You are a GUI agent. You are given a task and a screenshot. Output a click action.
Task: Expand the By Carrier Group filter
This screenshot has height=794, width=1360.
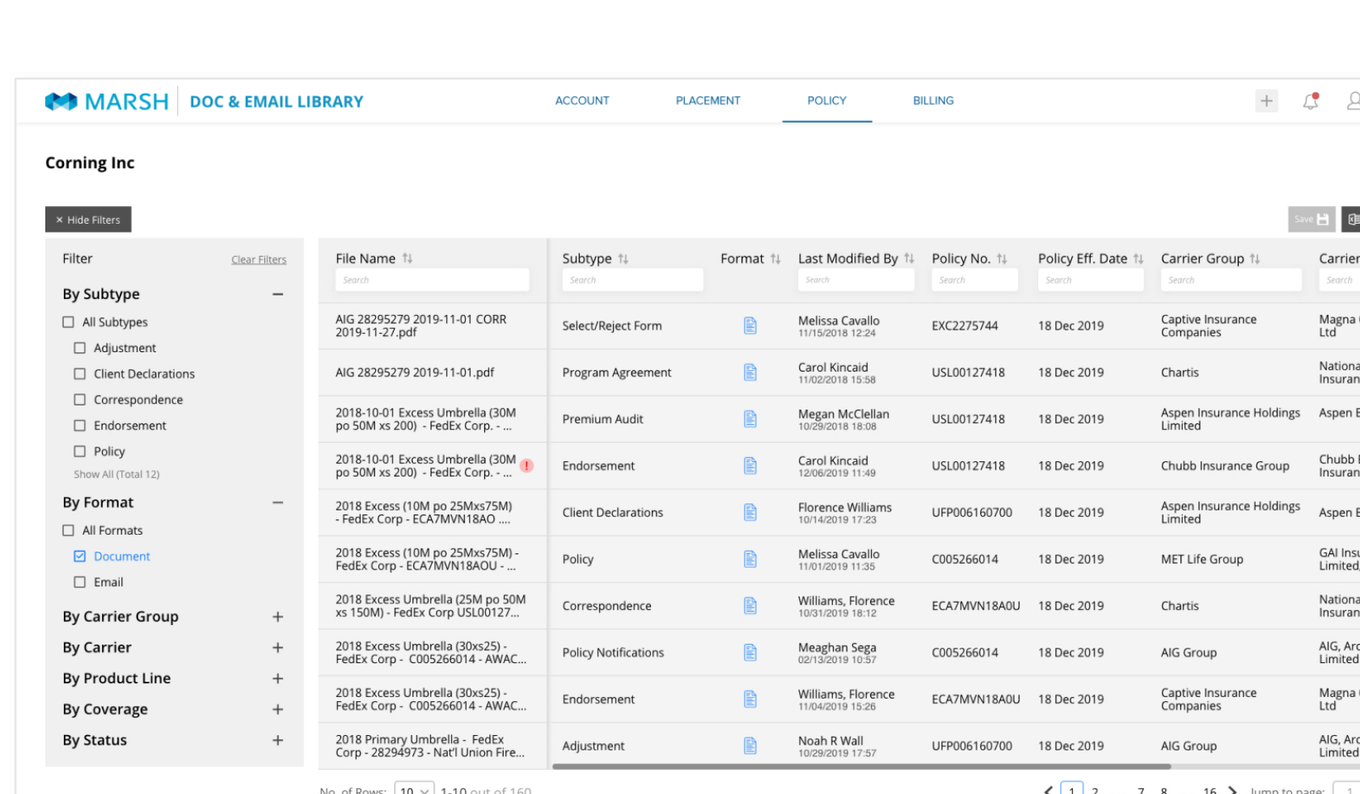click(x=278, y=617)
